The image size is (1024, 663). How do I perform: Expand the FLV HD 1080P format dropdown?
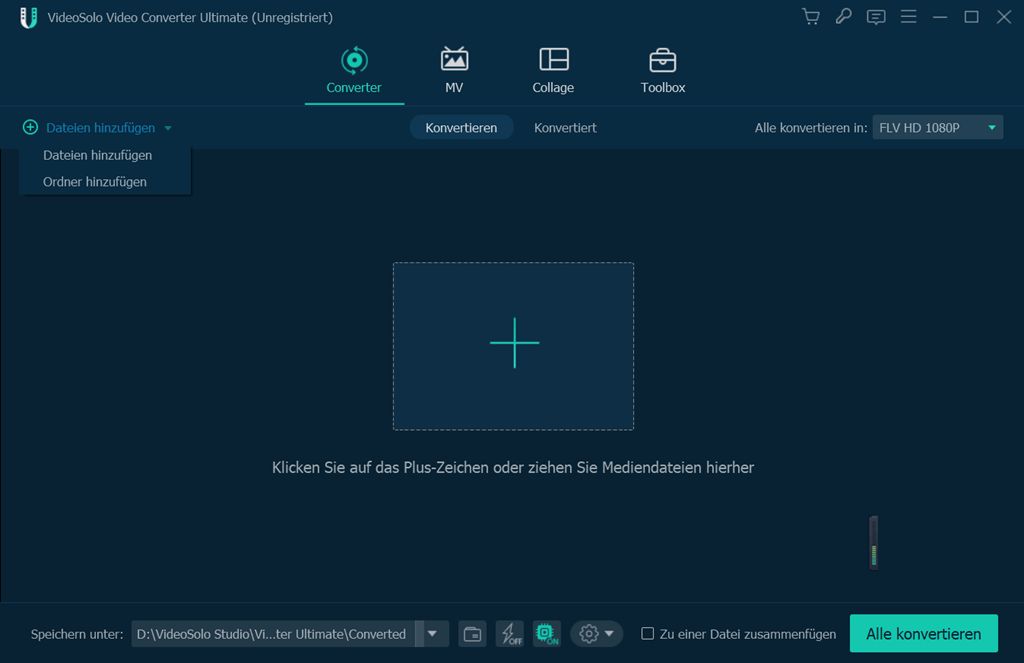937,128
